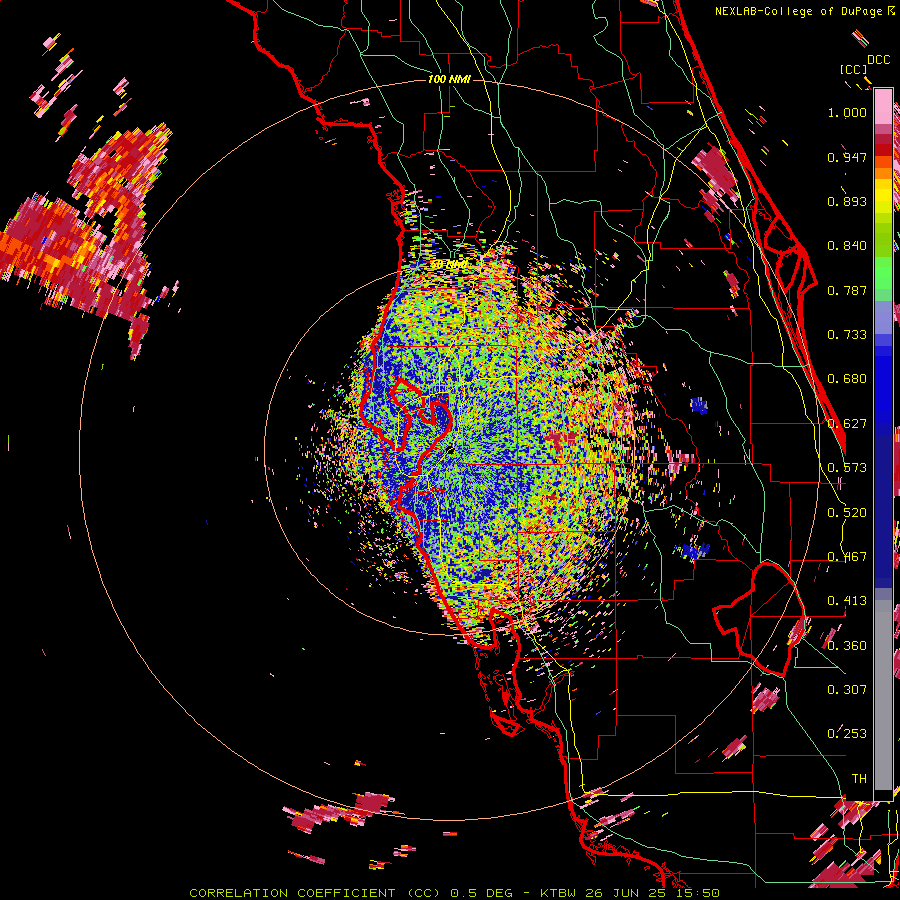The image size is (900, 900).
Task: Select the 0.253 scale value
Action: point(847,734)
